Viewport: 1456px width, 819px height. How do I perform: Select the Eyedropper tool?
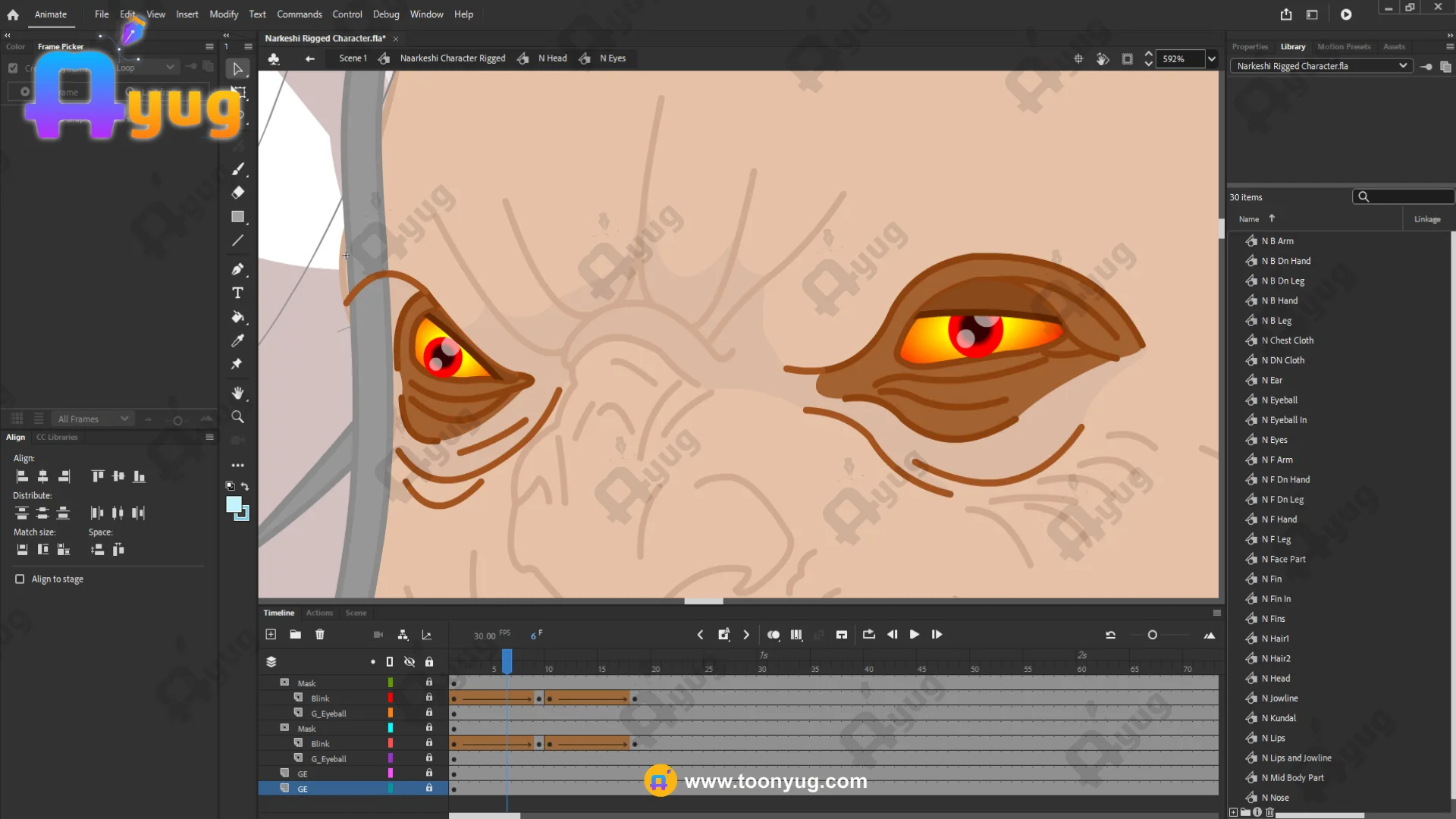237,340
